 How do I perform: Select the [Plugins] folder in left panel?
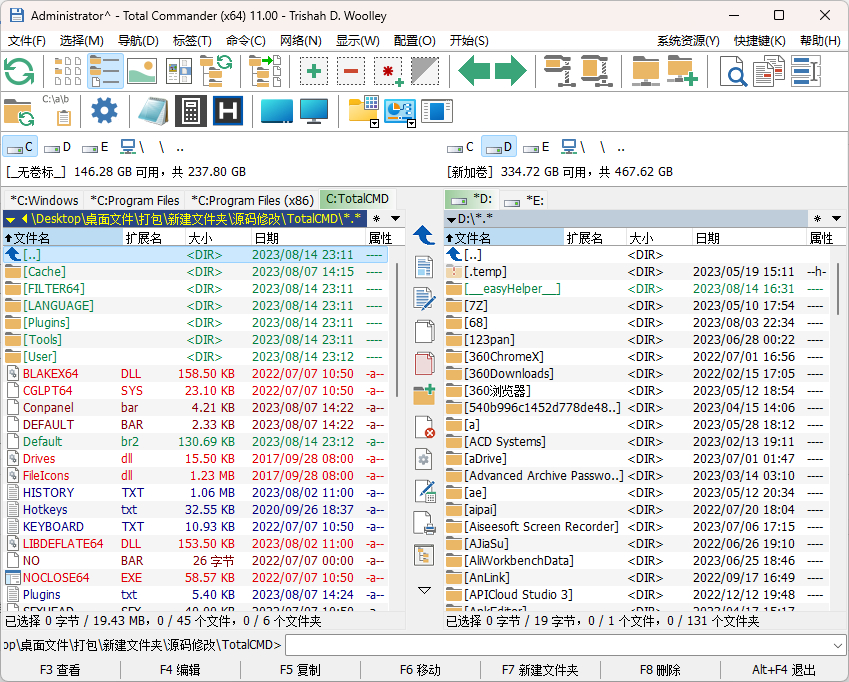pos(196,323)
